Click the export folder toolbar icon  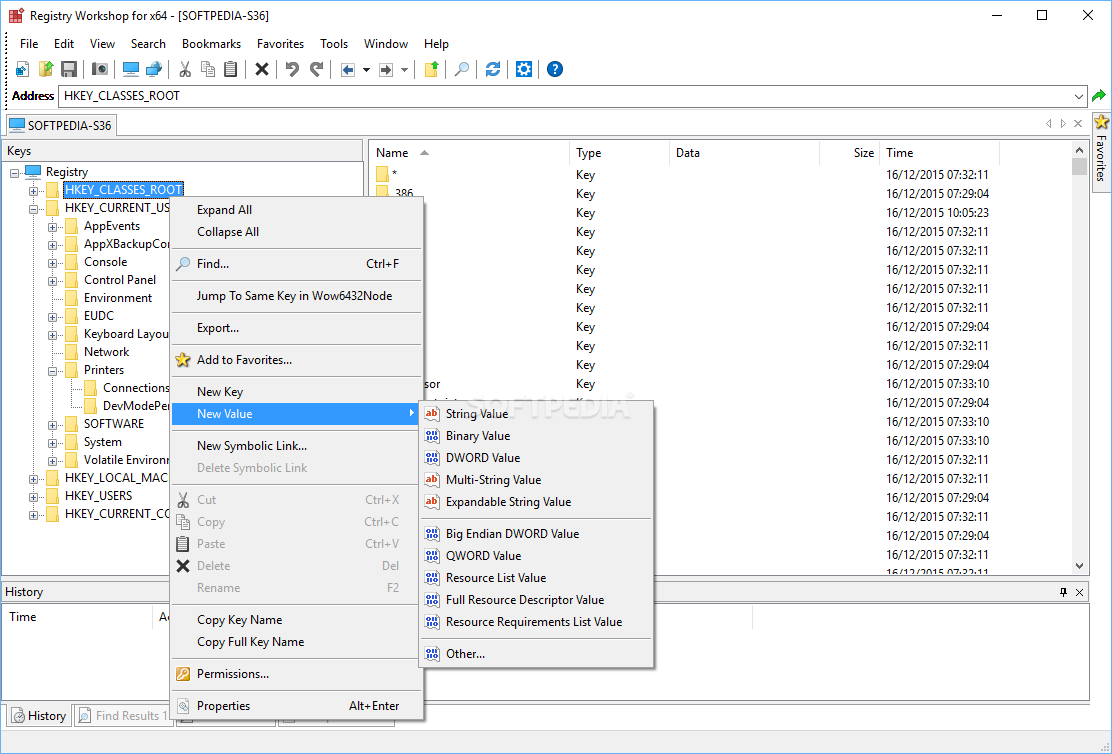(x=46, y=69)
